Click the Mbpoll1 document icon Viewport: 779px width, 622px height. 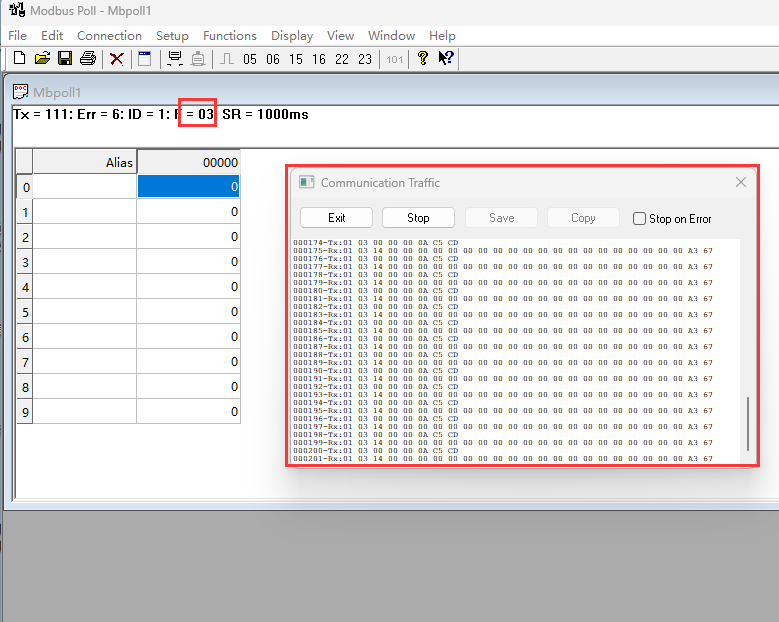(x=20, y=92)
